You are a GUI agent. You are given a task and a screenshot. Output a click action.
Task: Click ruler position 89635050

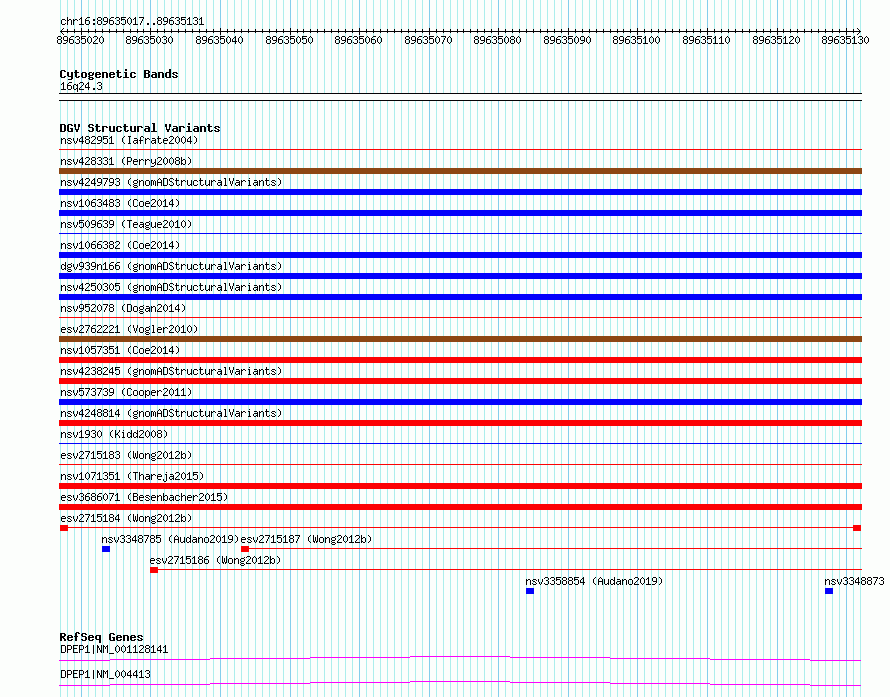click(289, 40)
